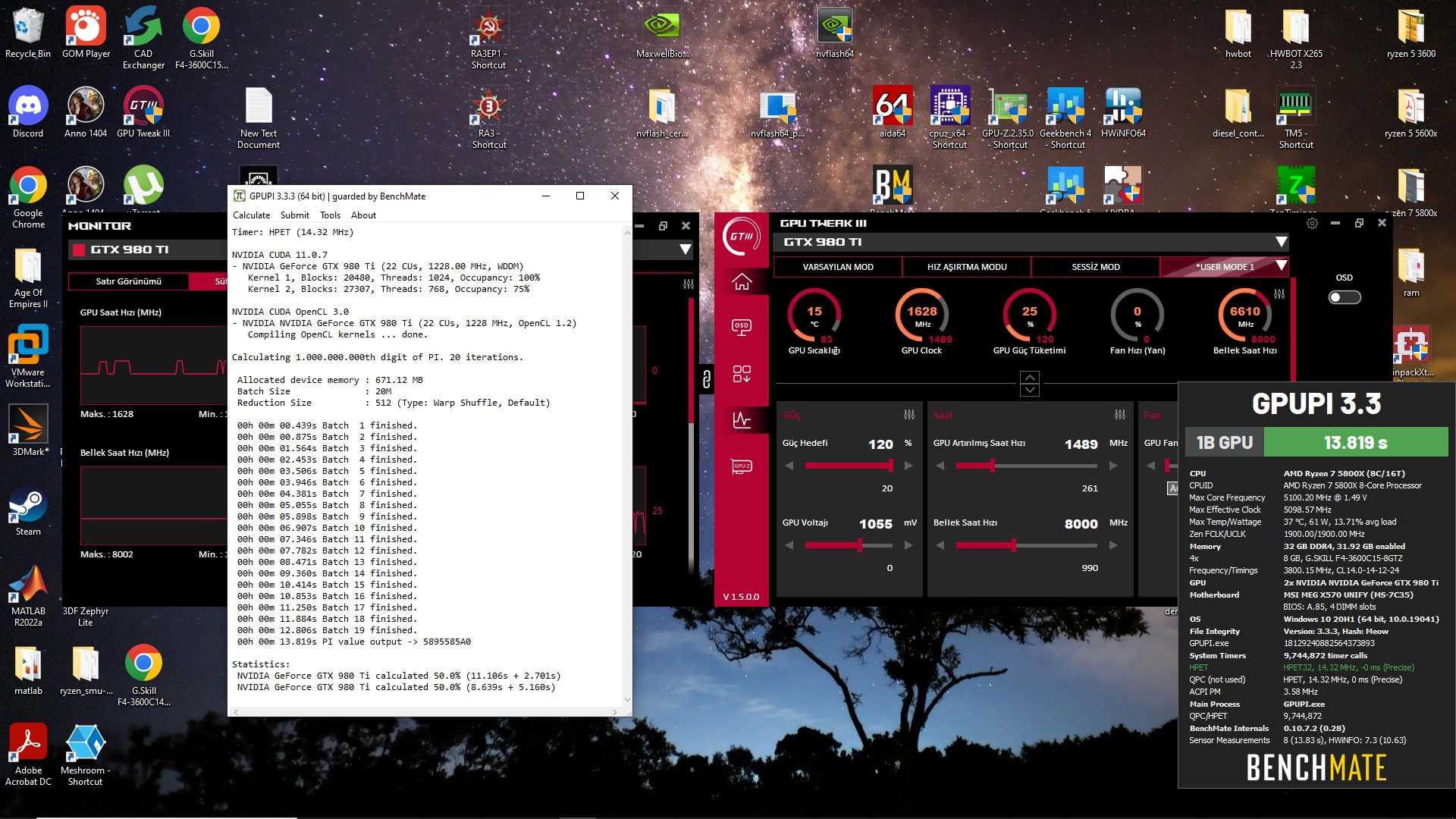Open cpuz_x64 shortcut on desktop
This screenshot has width=1456, height=819.
[x=949, y=118]
